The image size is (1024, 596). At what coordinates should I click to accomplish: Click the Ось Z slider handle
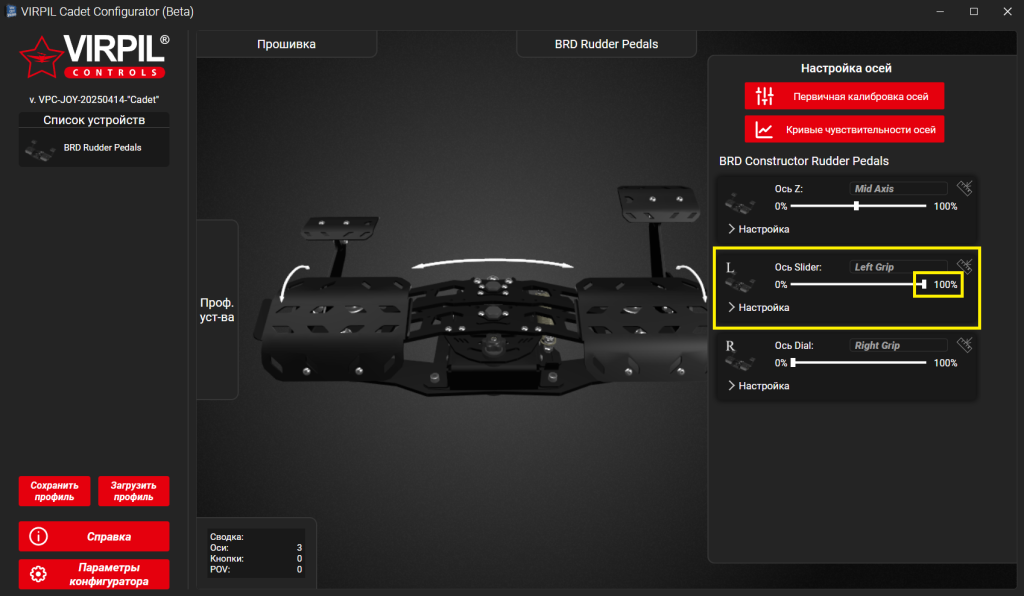click(x=856, y=206)
